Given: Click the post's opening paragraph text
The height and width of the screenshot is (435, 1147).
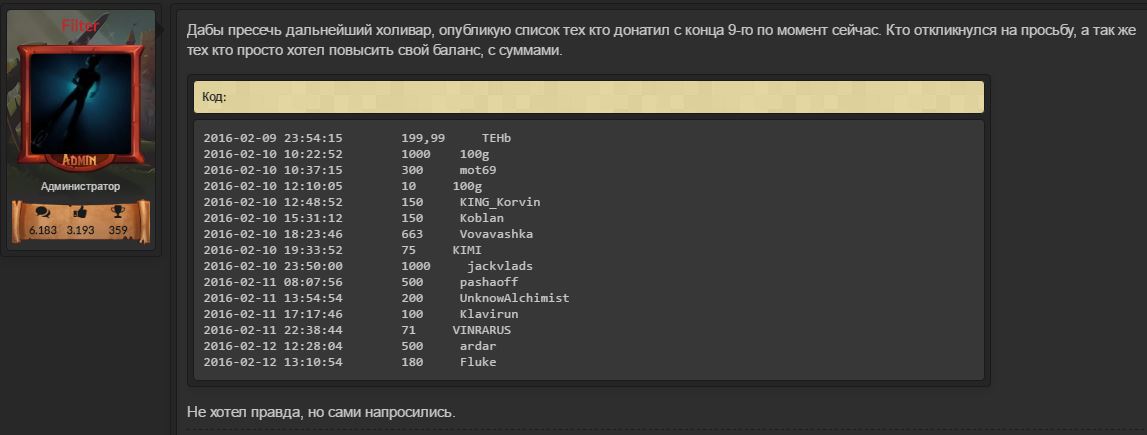Looking at the screenshot, I should pyautogui.click(x=660, y=40).
